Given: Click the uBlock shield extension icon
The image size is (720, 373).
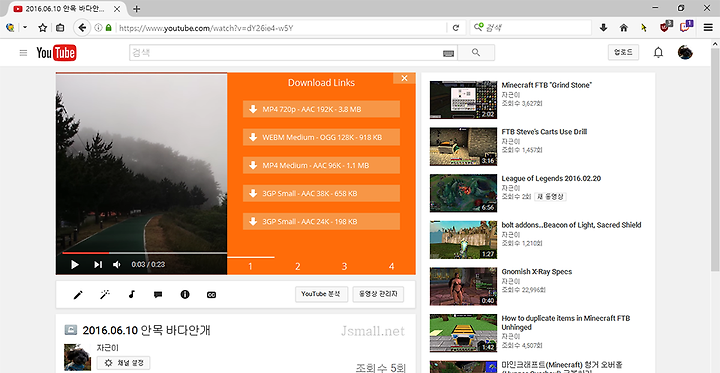Looking at the screenshot, I should [665, 28].
